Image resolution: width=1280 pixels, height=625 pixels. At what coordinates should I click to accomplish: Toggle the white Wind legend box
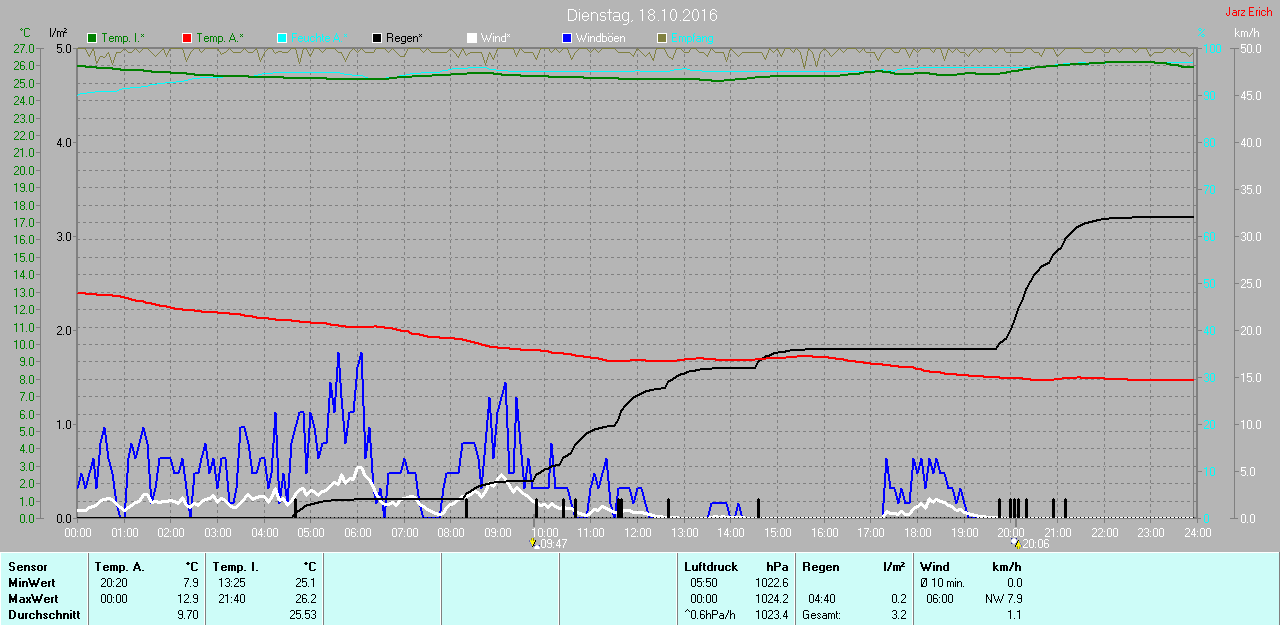pyautogui.click(x=472, y=38)
